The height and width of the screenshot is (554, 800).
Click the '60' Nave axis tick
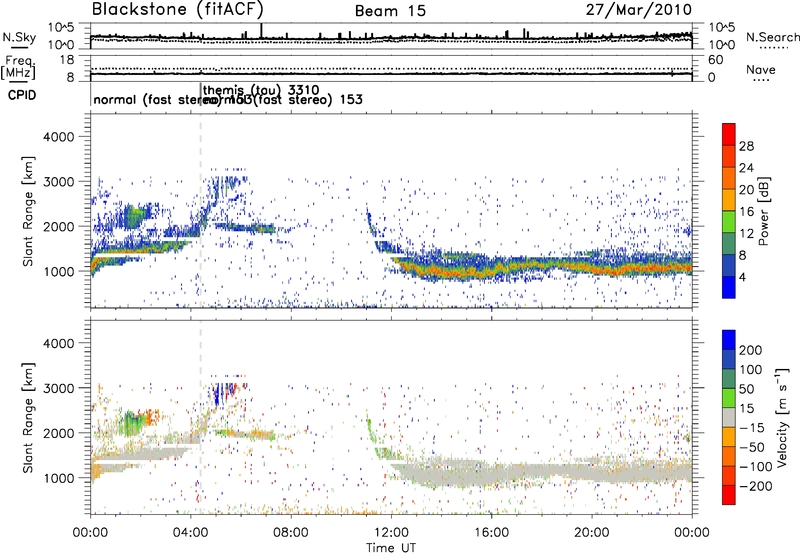click(715, 60)
